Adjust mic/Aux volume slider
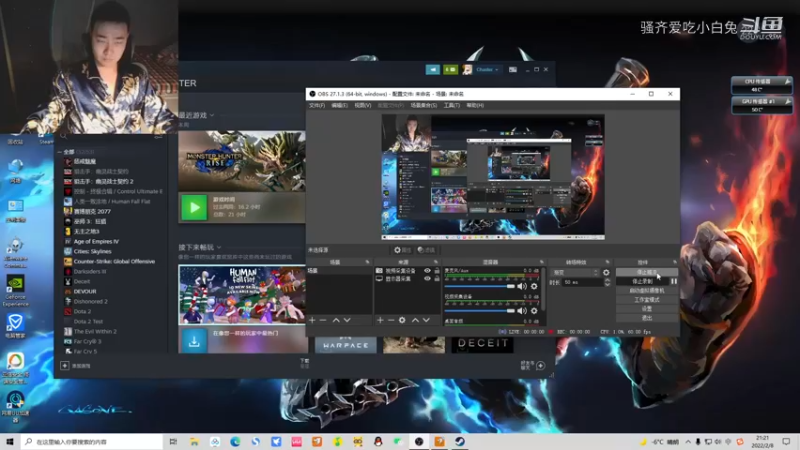This screenshot has width=800, height=450. pyautogui.click(x=480, y=286)
